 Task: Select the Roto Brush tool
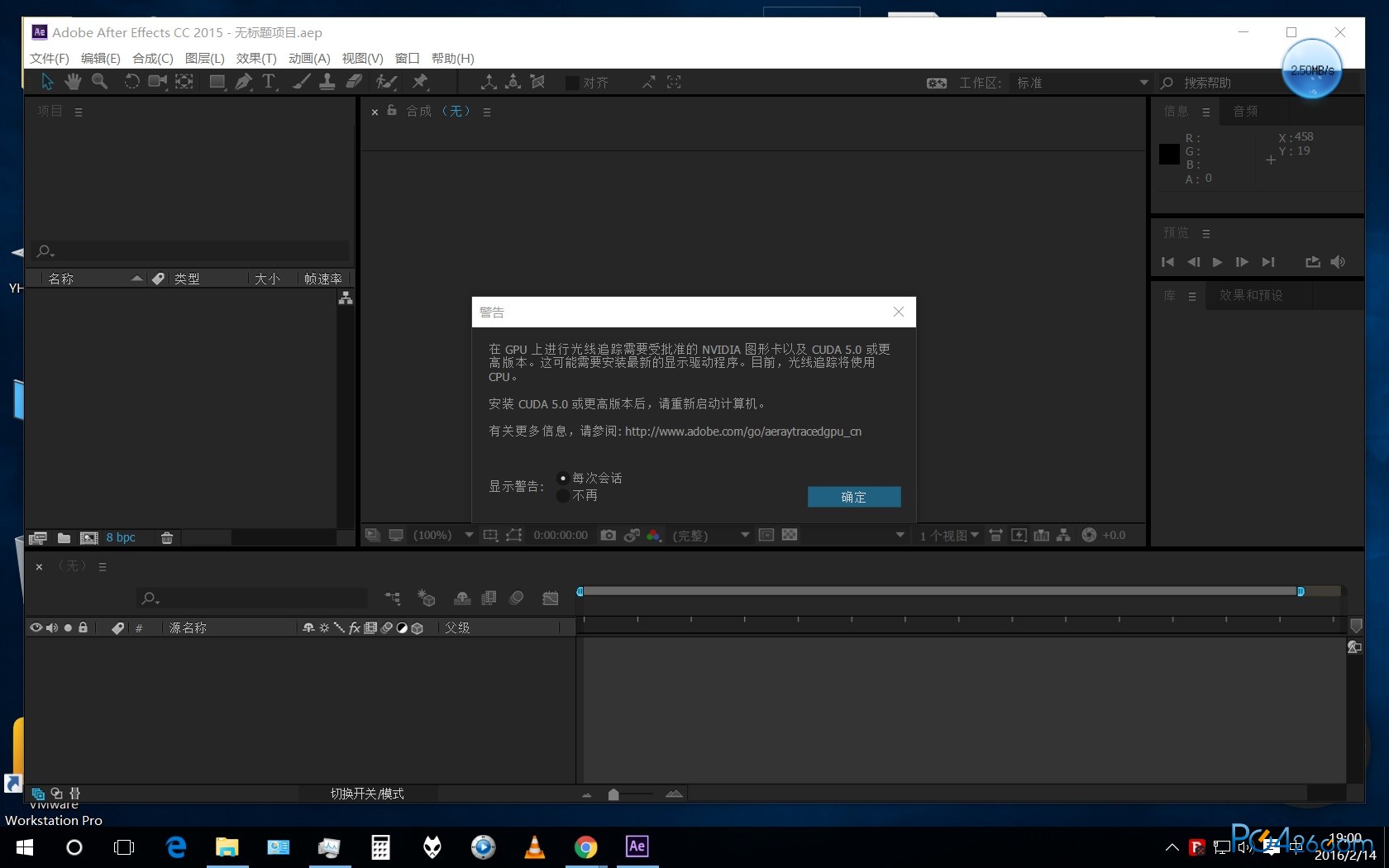(x=386, y=82)
